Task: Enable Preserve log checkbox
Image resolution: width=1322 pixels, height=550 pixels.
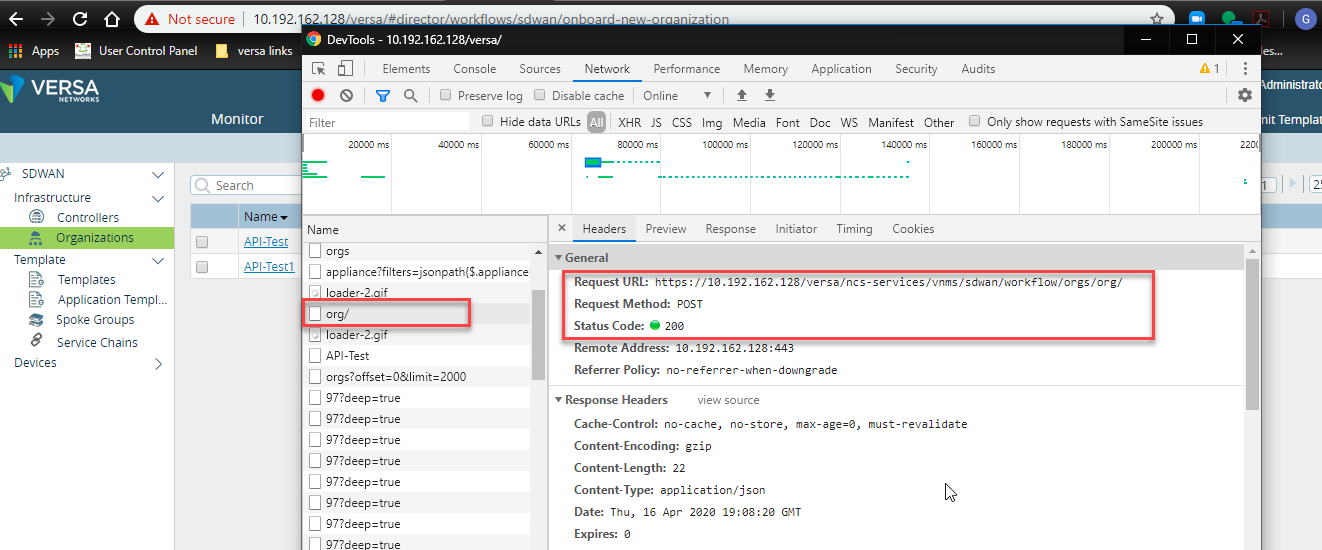Action: [446, 95]
